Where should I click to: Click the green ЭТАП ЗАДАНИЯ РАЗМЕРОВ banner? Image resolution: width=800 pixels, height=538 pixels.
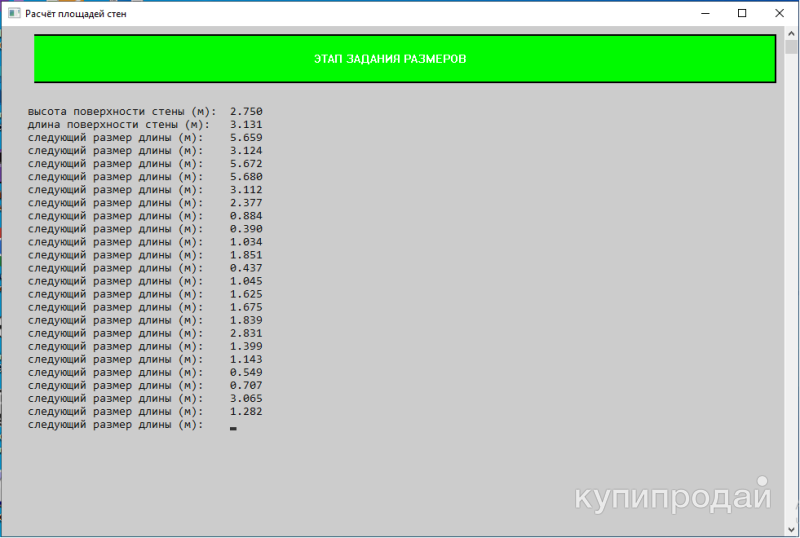click(405, 59)
